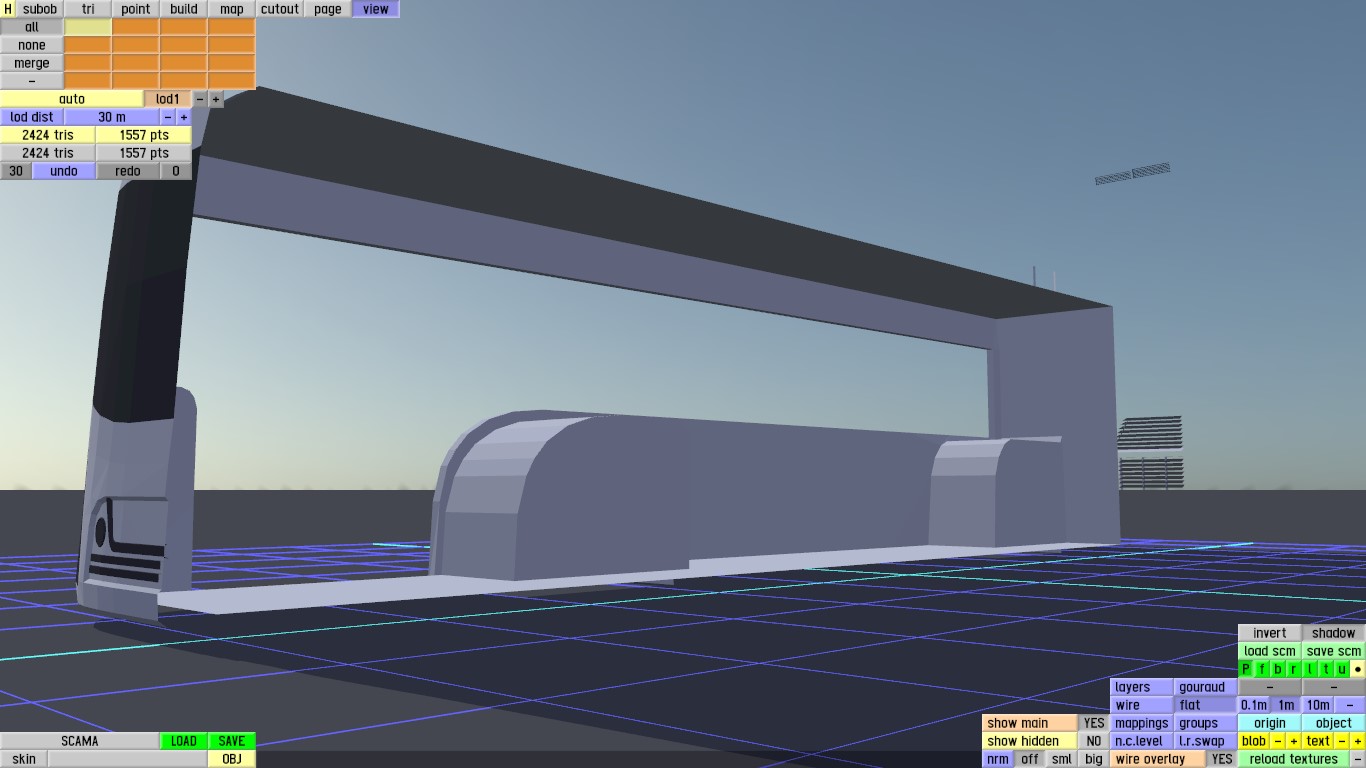This screenshot has height=768, width=1366.
Task: Click the H button in the top bar
Action: point(8,9)
